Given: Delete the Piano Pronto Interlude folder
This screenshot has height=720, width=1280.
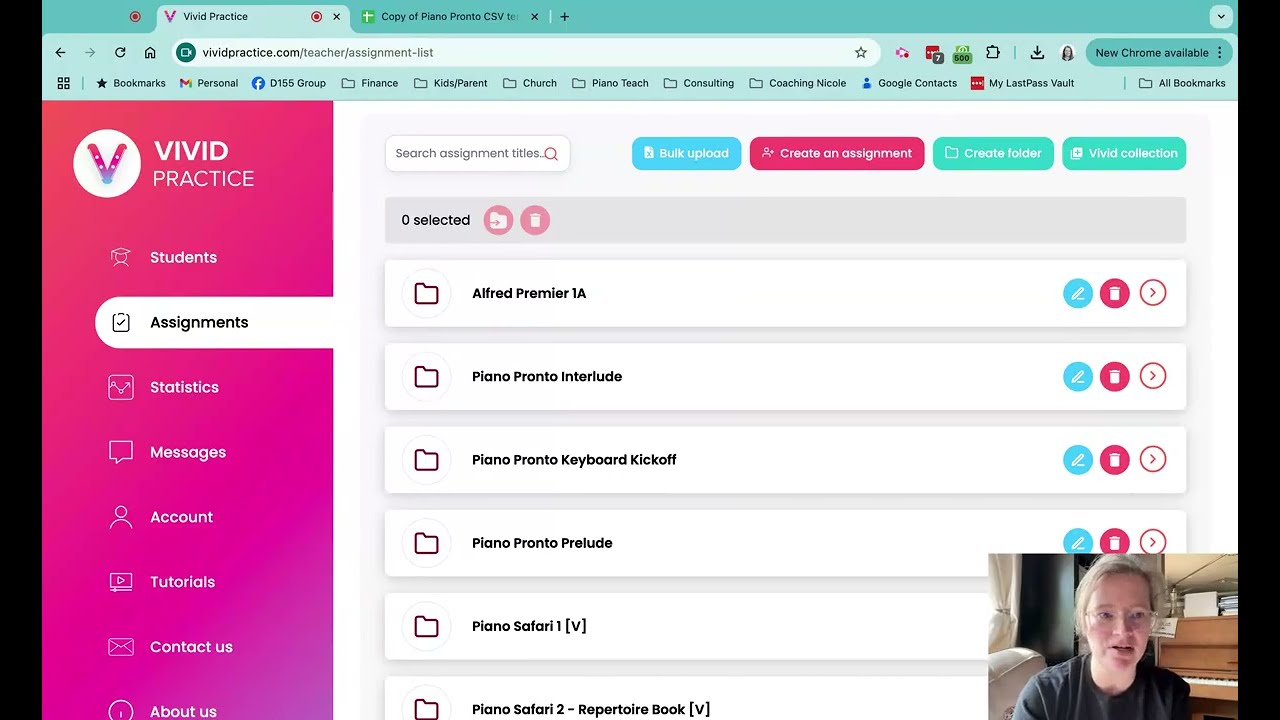Looking at the screenshot, I should [1115, 376].
